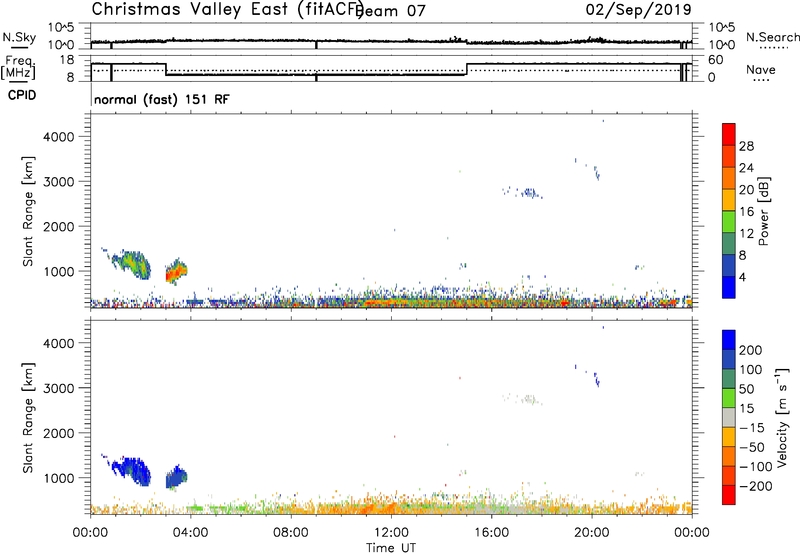Click the '200' label on the Velocity colorbar
This screenshot has height=554, width=800.
click(x=751, y=350)
